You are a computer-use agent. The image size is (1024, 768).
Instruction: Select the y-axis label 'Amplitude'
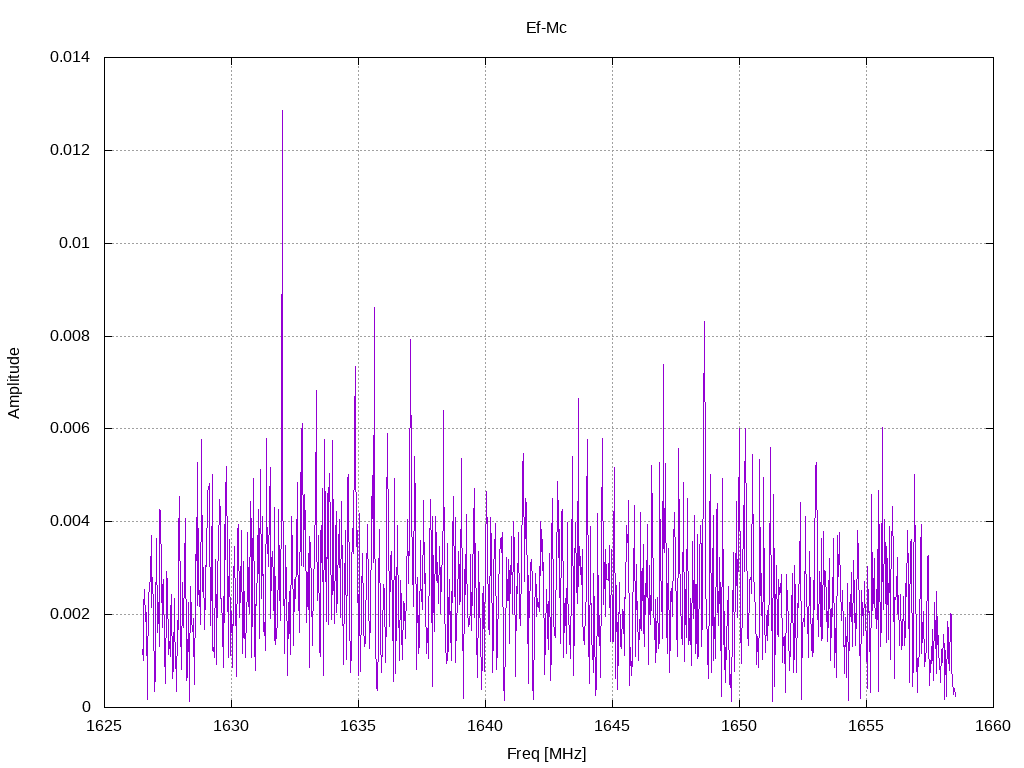pos(14,383)
